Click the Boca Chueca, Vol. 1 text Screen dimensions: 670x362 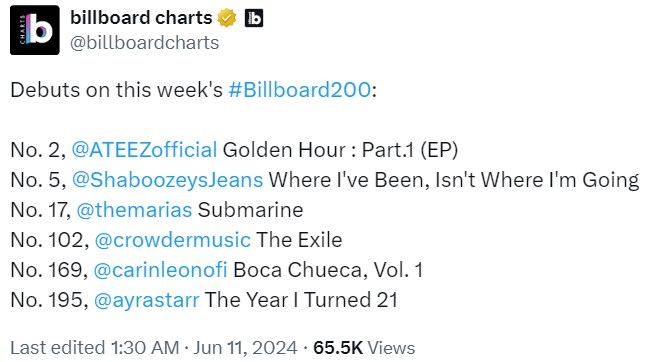[328, 270]
